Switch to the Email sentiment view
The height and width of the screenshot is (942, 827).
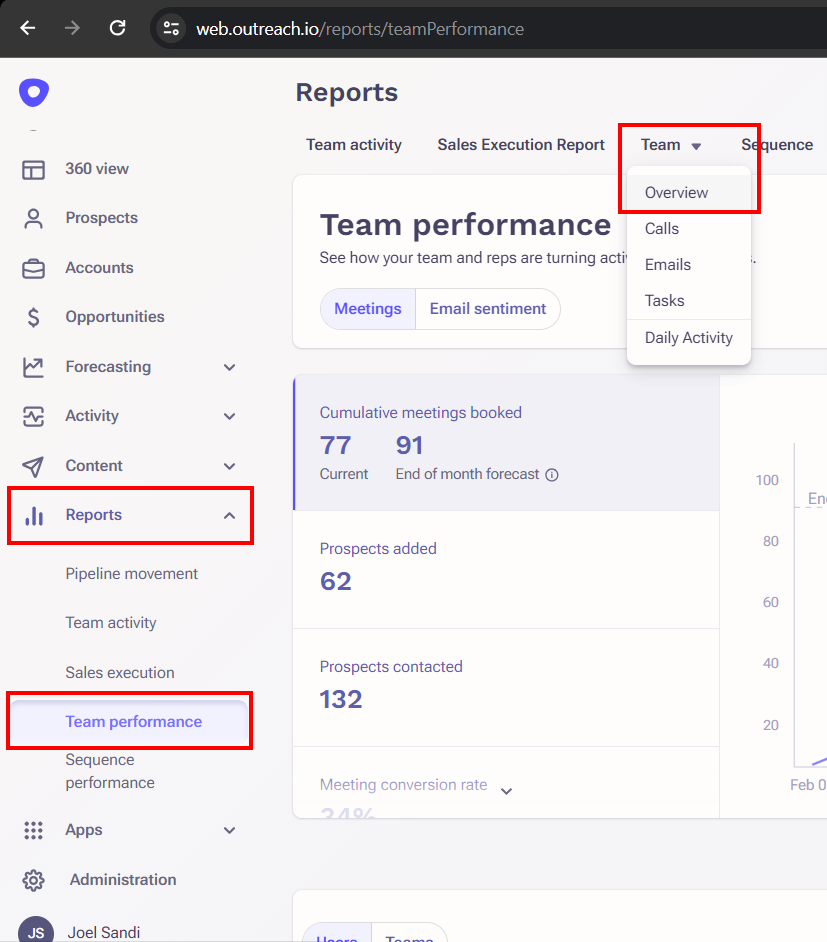488,309
